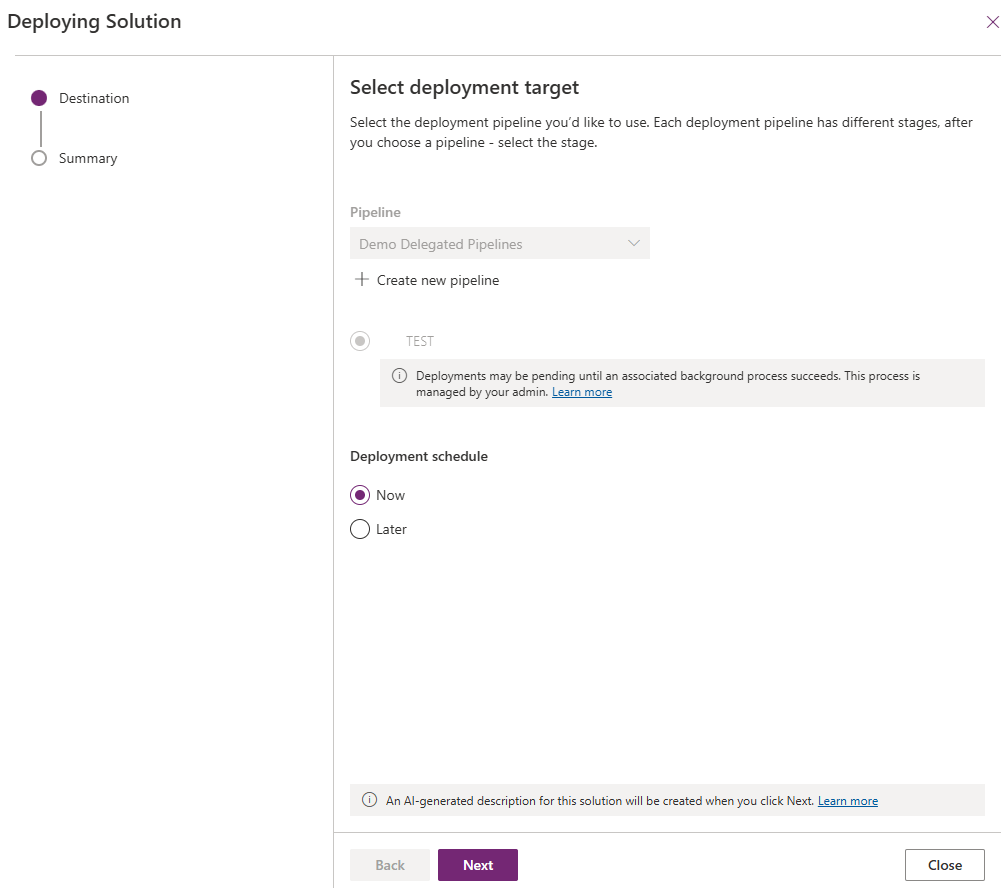Click the Close button at bottom right

point(944,865)
